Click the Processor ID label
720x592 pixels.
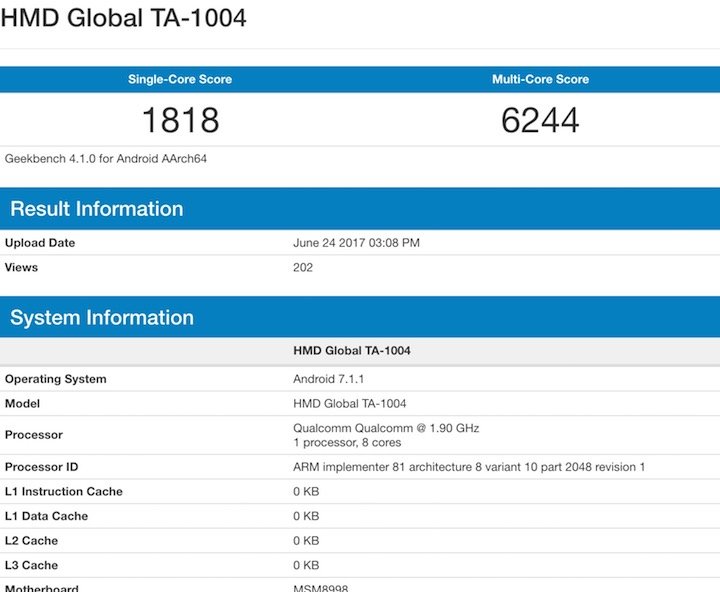(x=41, y=467)
